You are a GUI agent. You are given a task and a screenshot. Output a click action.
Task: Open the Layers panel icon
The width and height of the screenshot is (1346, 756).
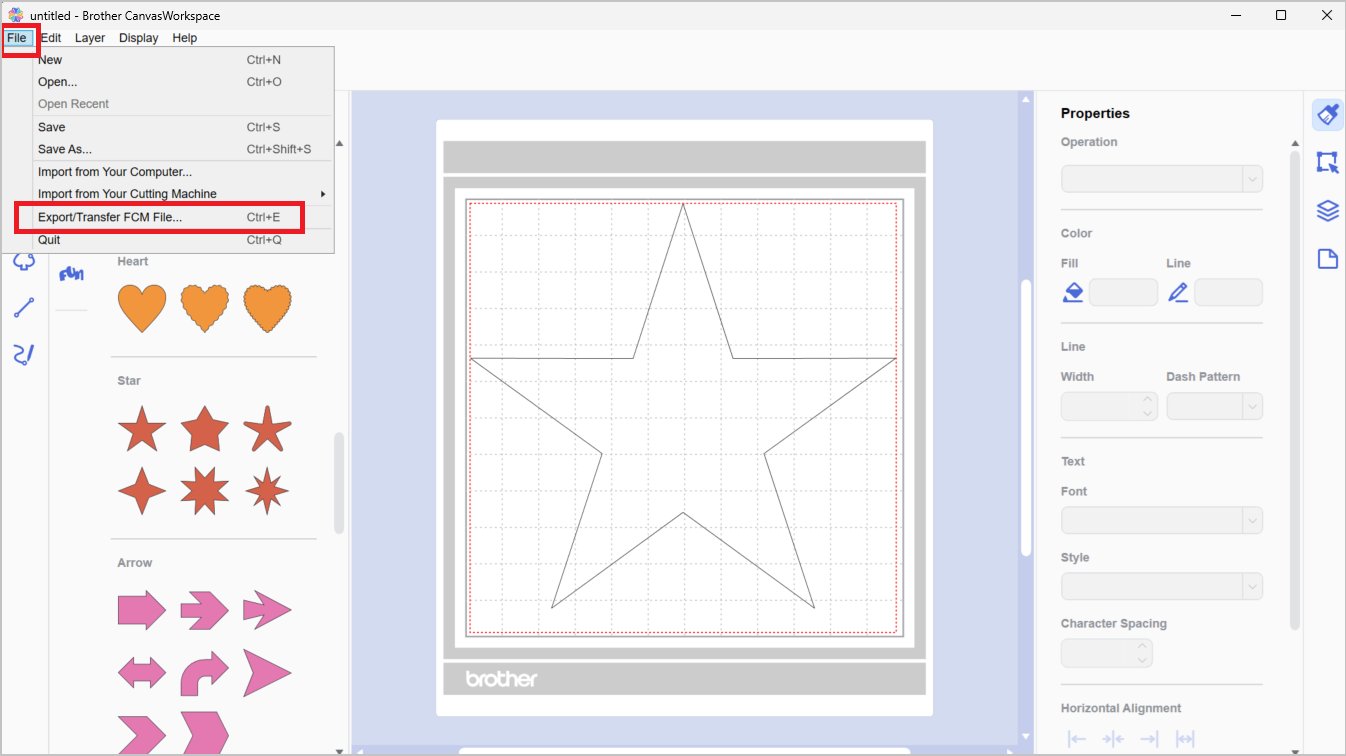click(x=1327, y=211)
